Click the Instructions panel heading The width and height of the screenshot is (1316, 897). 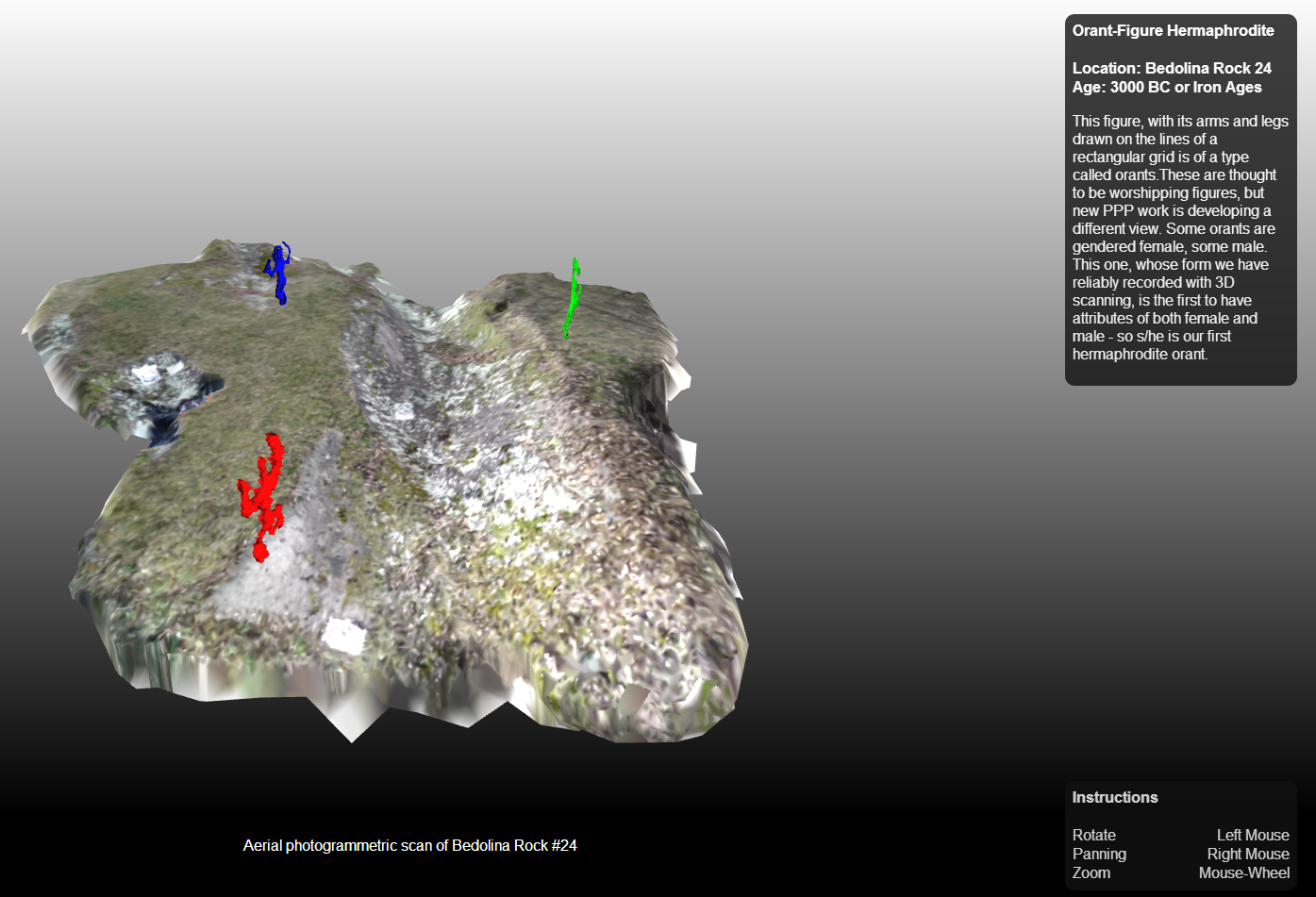1114,797
